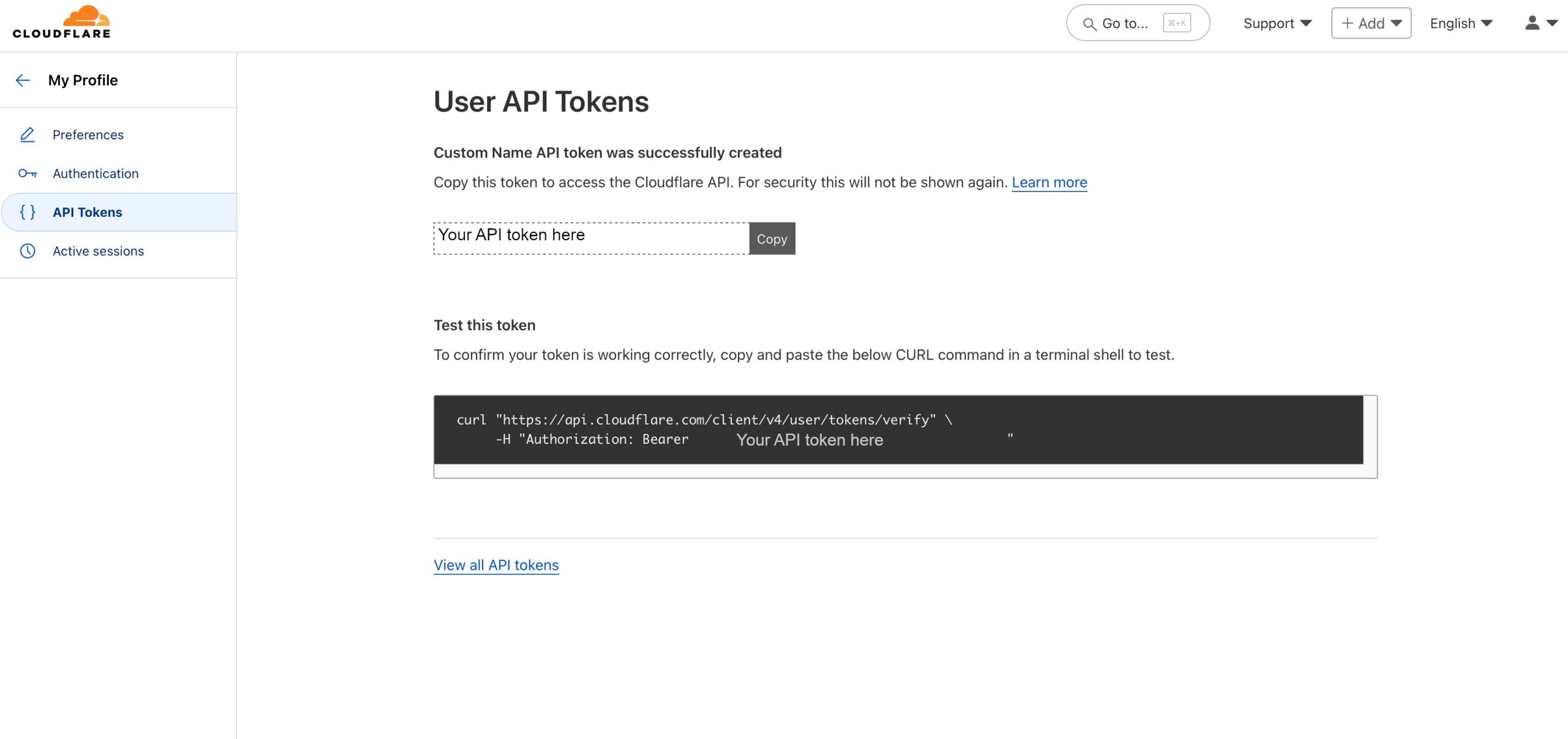The height and width of the screenshot is (739, 1568).
Task: Open View all API tokens link
Action: [x=496, y=565]
